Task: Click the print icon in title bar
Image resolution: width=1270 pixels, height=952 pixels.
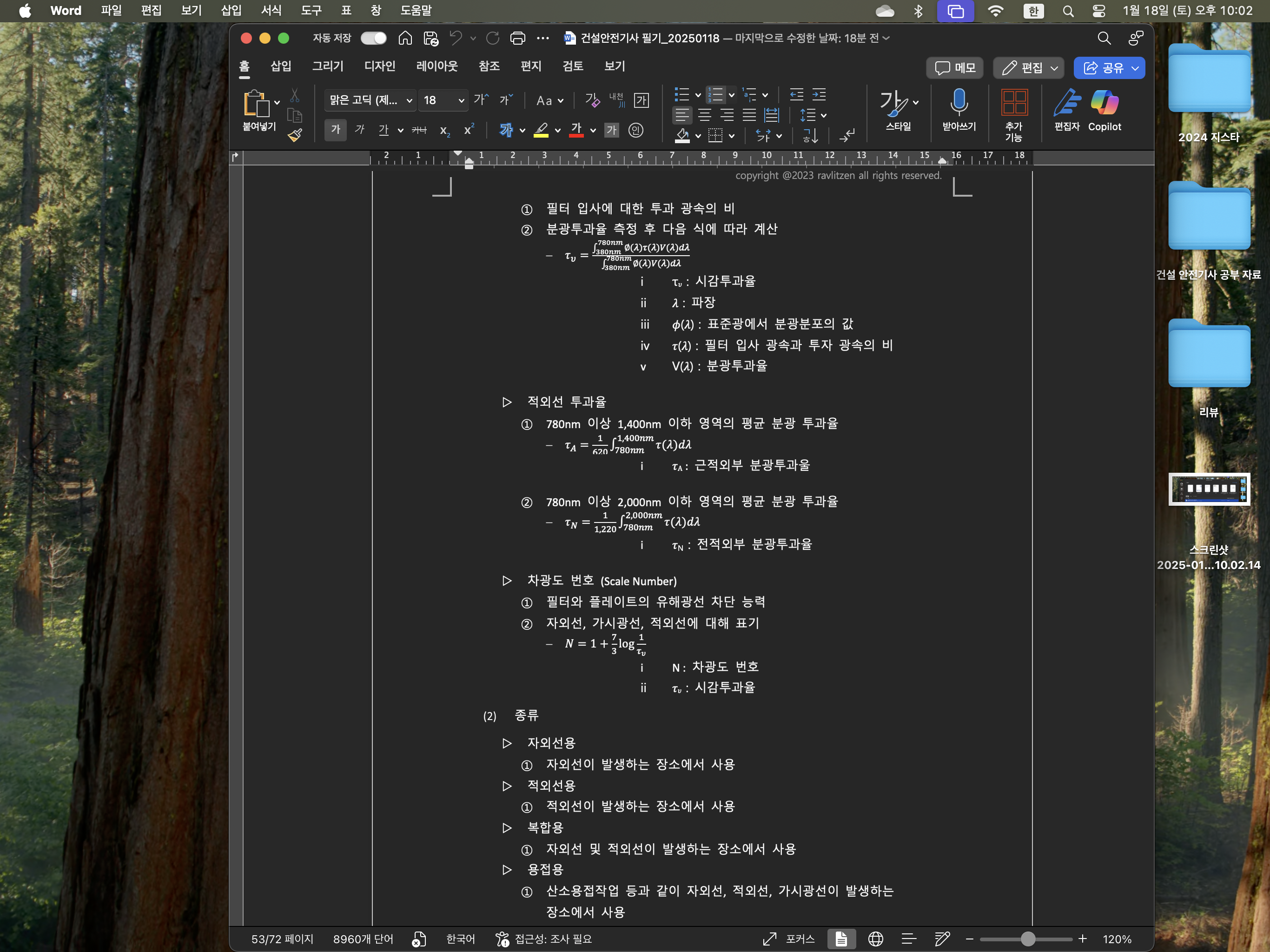Action: coord(517,39)
